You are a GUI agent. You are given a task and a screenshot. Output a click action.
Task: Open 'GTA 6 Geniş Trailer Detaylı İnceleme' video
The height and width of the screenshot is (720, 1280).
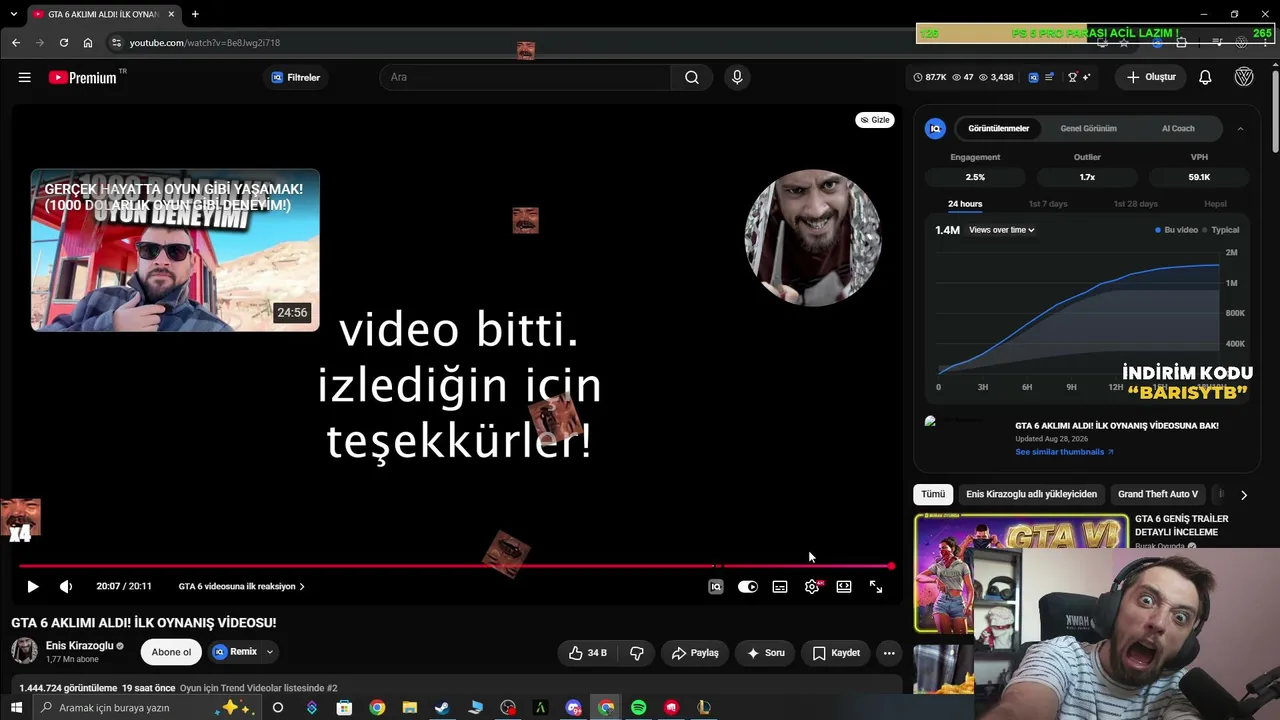point(1182,525)
